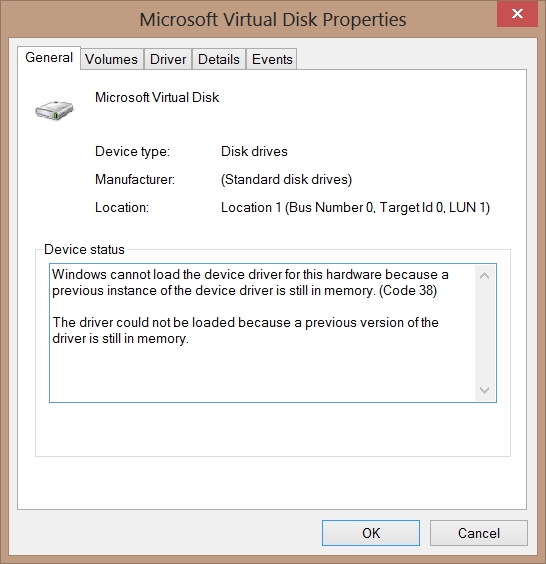Image resolution: width=546 pixels, height=564 pixels.
Task: Click the OK button
Action: [x=371, y=533]
